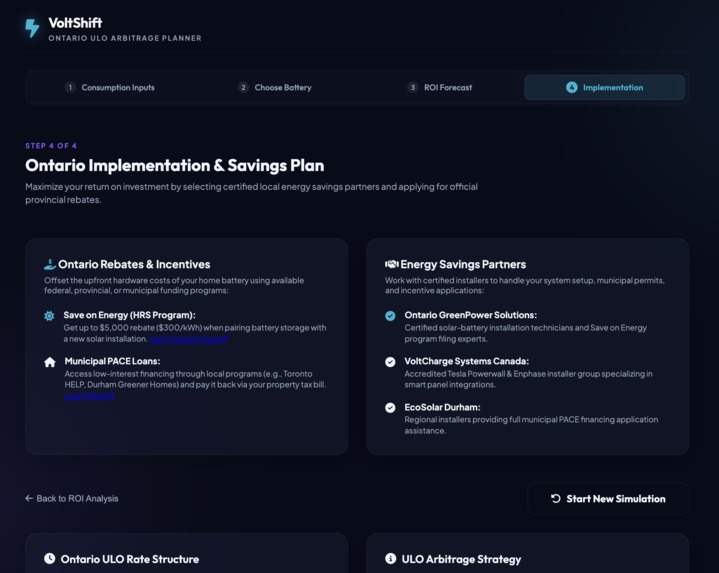Click the Ontario Rebates & Incentives heading
The width and height of the screenshot is (719, 573).
[134, 264]
